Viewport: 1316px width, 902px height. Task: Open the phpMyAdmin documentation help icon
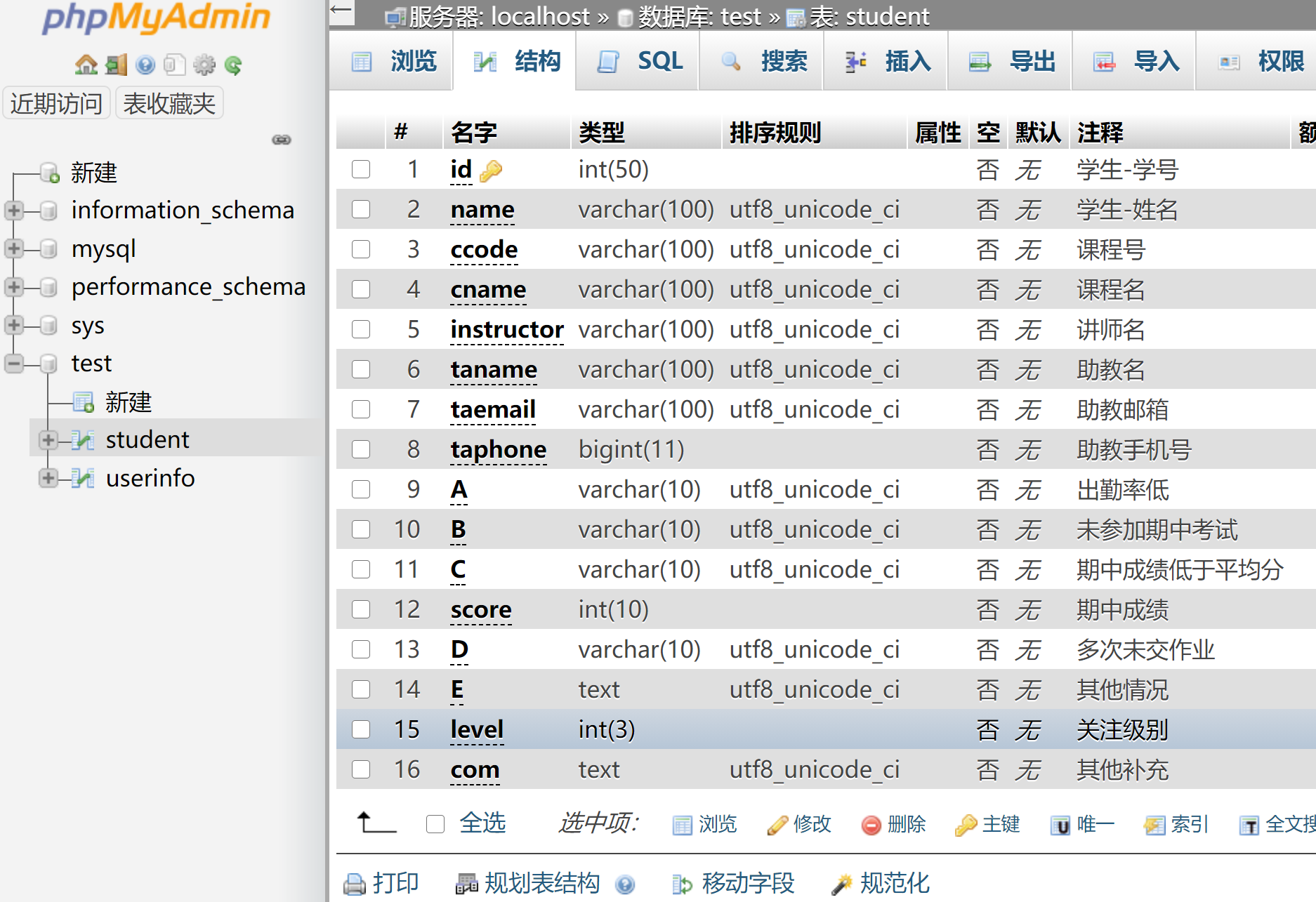145,65
